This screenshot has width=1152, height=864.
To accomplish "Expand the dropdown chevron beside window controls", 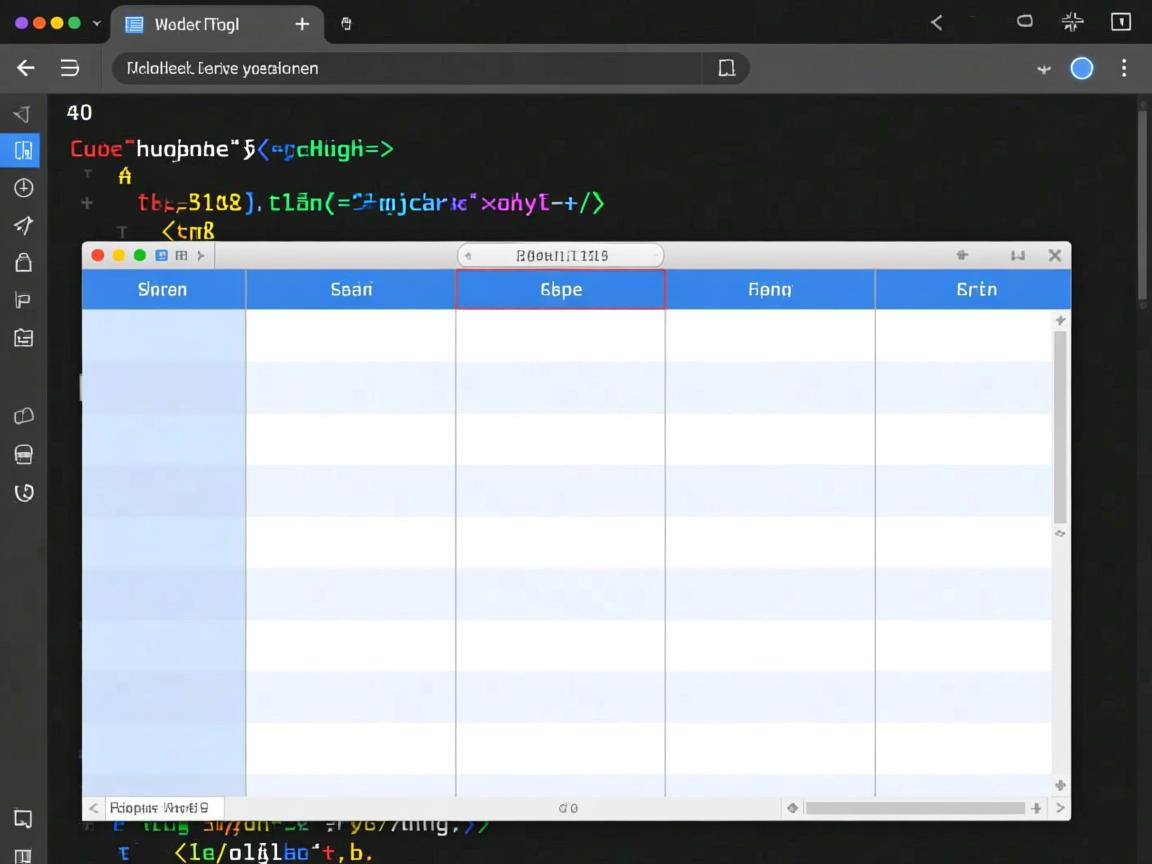I will click(97, 23).
